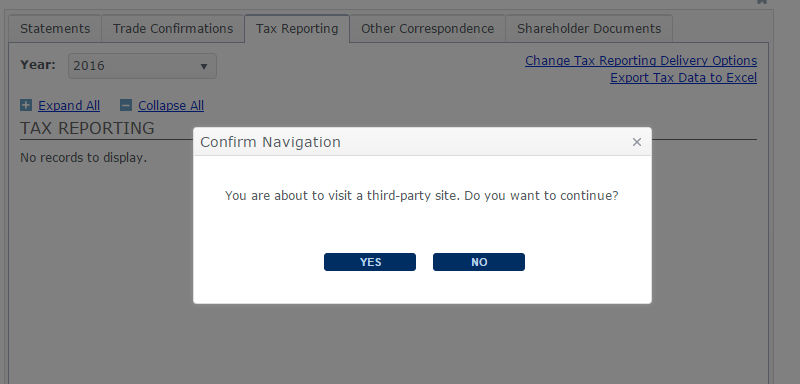Click the TAX REPORTING section heading

(x=87, y=128)
